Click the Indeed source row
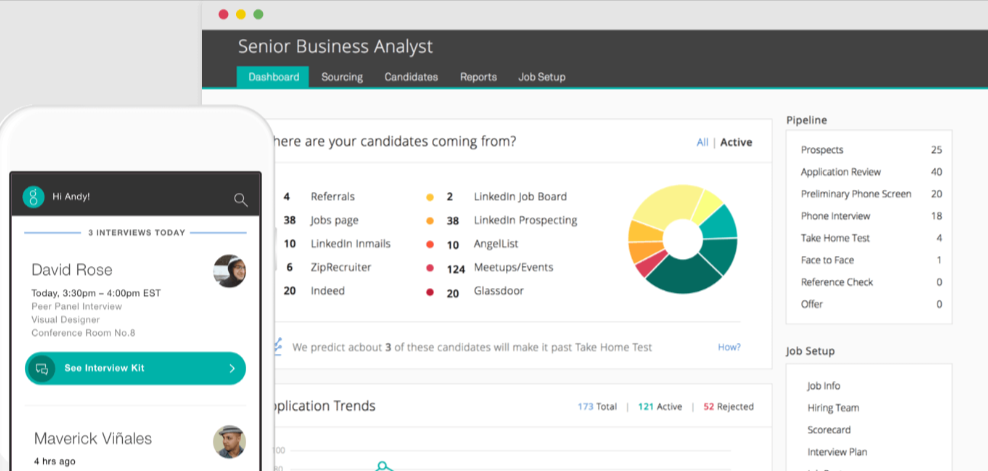Viewport: 988px width, 471px height. (x=314, y=291)
